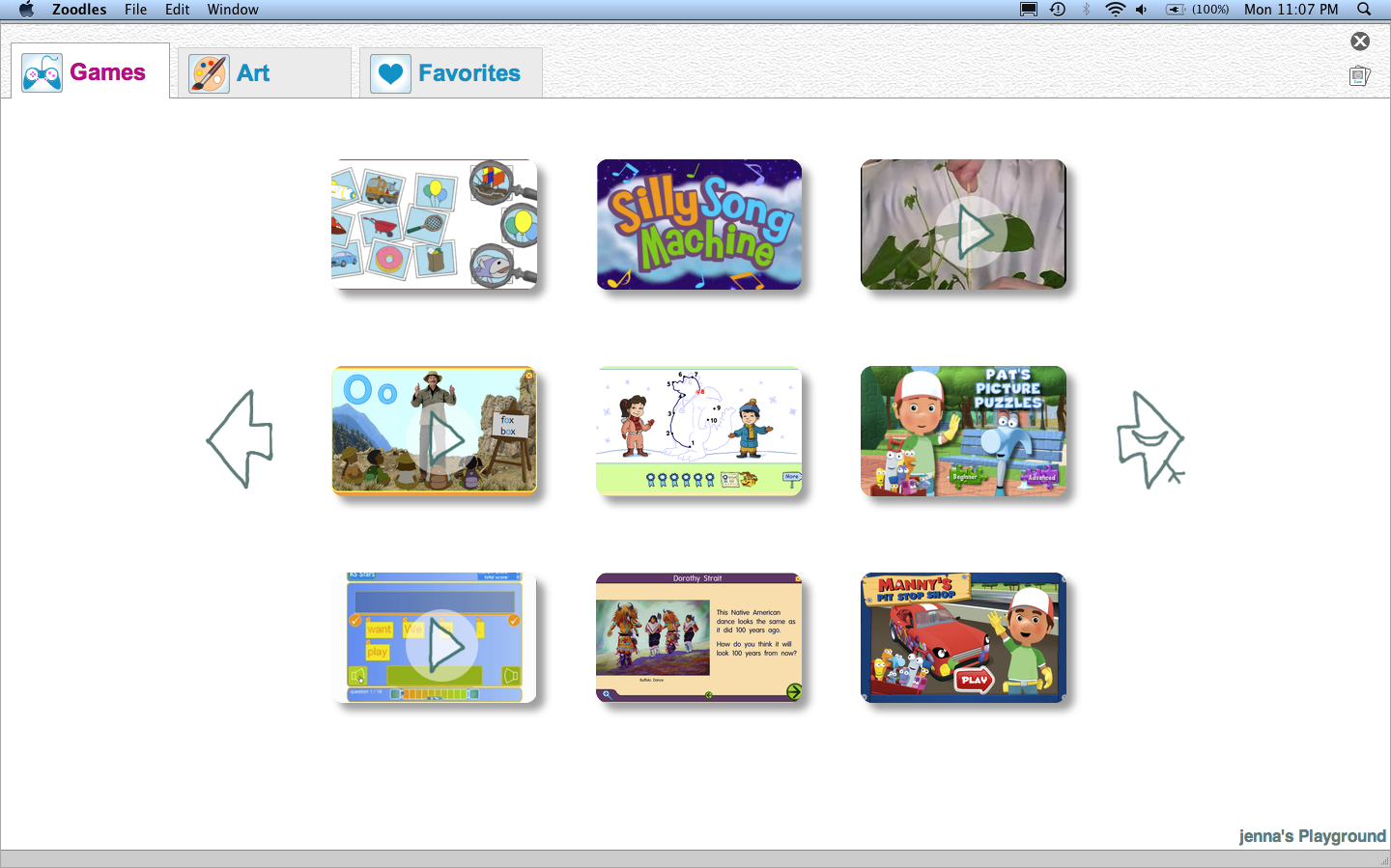Image resolution: width=1391 pixels, height=868 pixels.
Task: Open the connect-the-dots winter game
Action: coord(699,431)
